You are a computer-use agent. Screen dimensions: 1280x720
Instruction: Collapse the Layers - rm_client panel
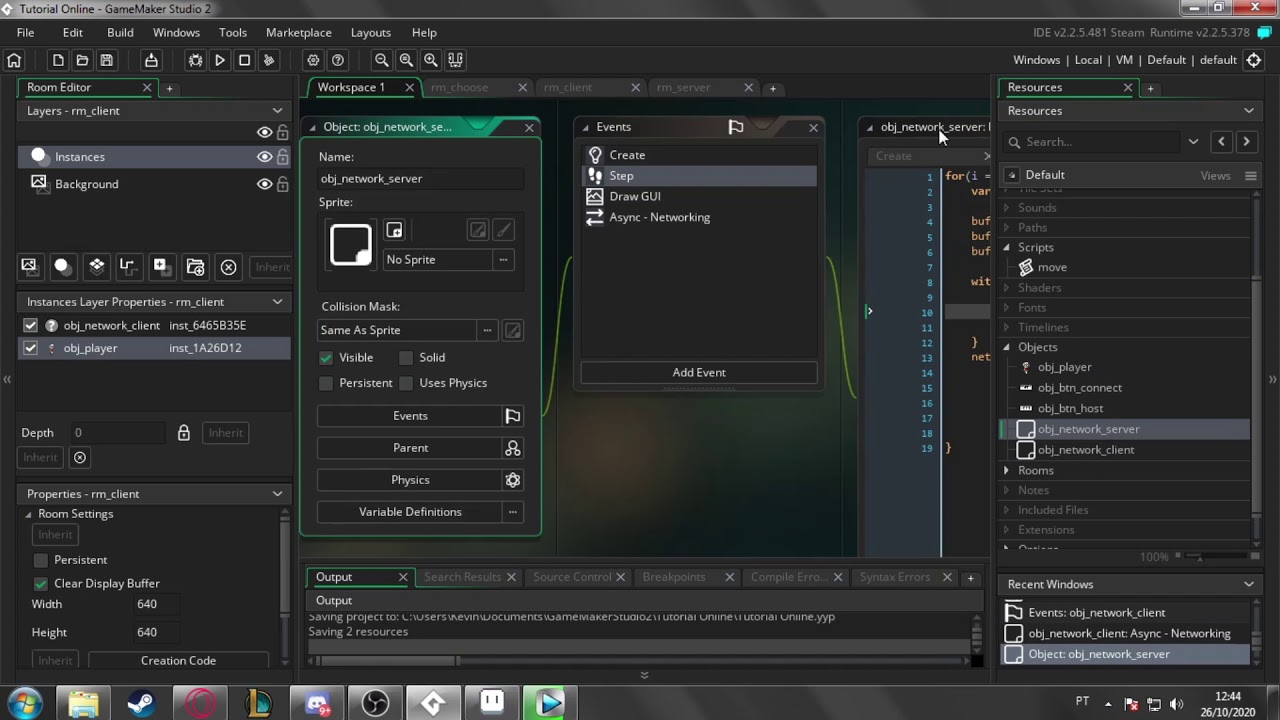coord(277,111)
